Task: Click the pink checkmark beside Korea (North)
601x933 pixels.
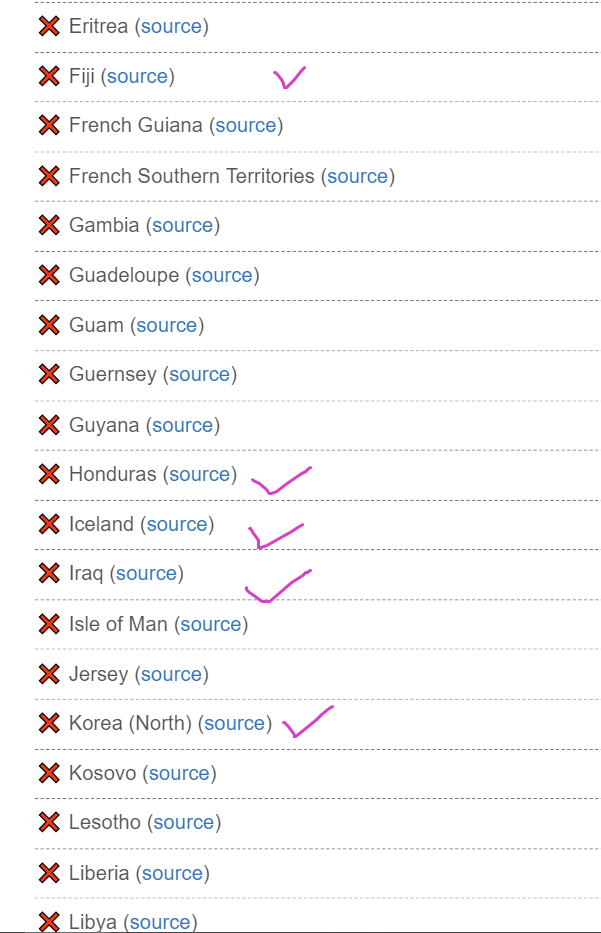Action: coord(308,722)
